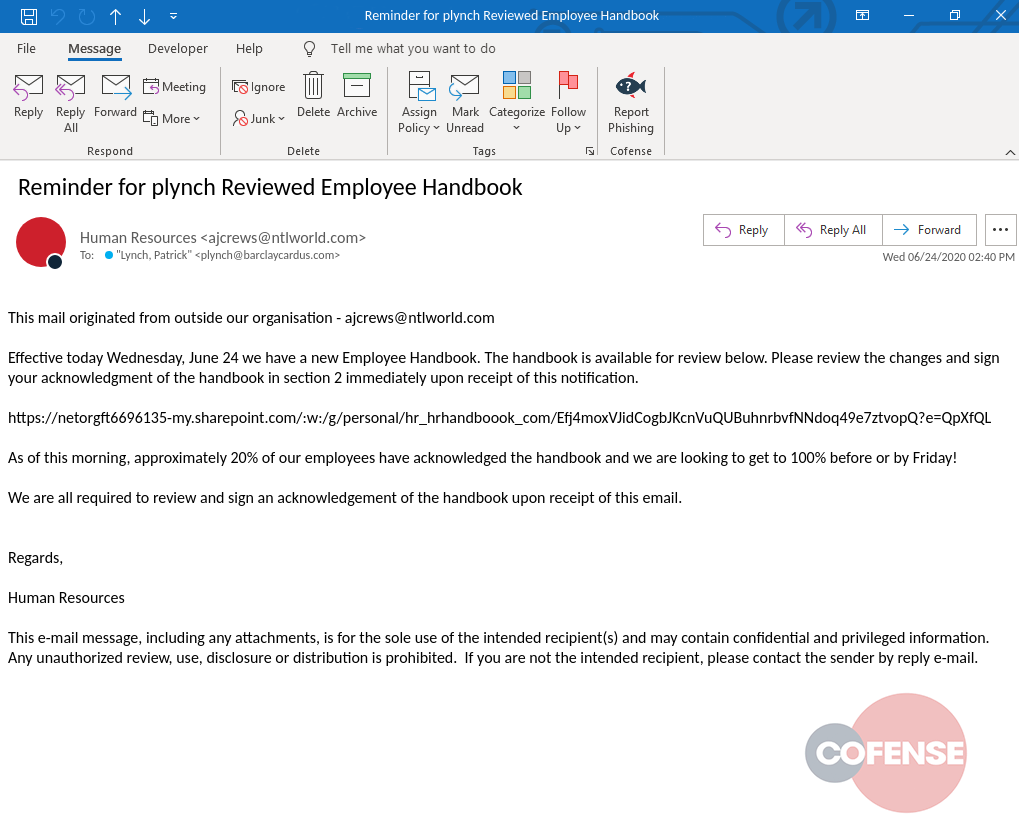Image resolution: width=1019 pixels, height=825 pixels.
Task: Click the Redo arrow in quick access toolbar
Action: click(87, 16)
